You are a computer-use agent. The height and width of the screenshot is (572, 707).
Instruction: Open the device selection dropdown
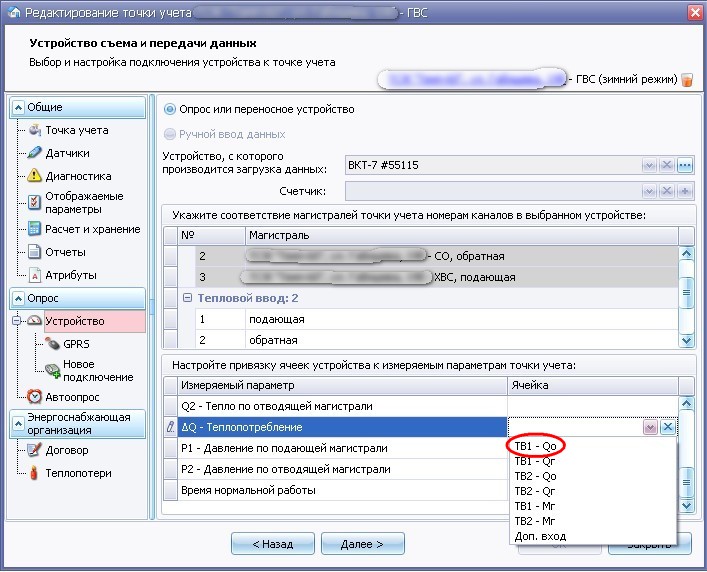coord(649,165)
